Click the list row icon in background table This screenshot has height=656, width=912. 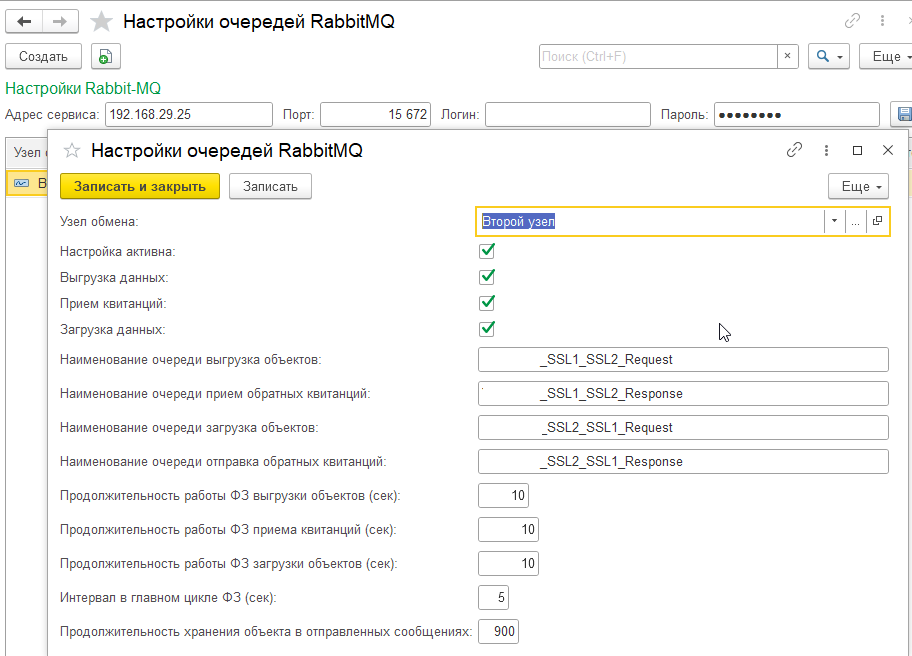click(x=22, y=183)
